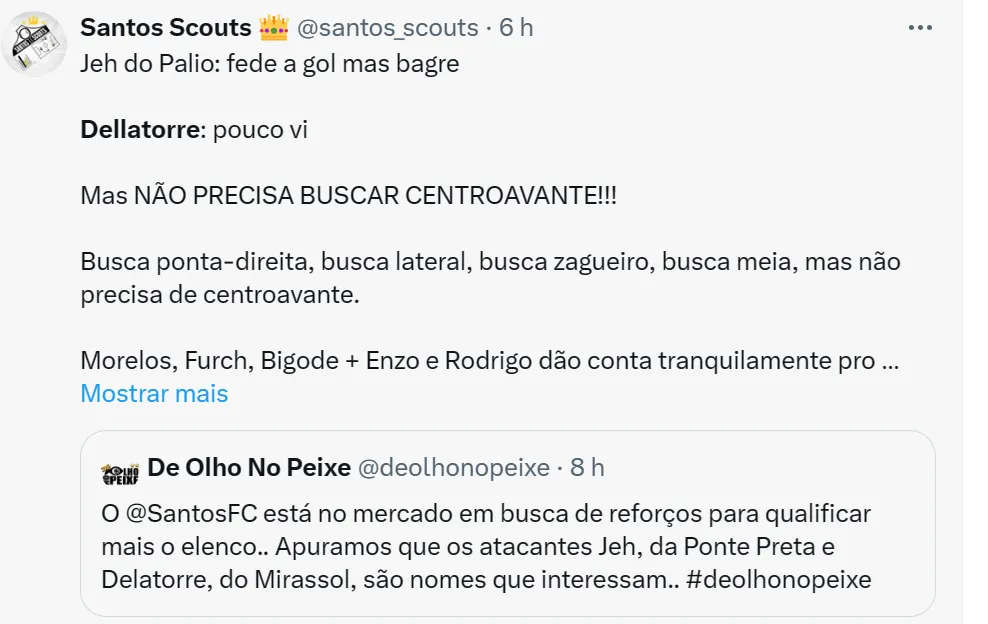Click the small De Olho No Peixe avatar
Viewport: 988px width, 624px height.
tap(119, 470)
